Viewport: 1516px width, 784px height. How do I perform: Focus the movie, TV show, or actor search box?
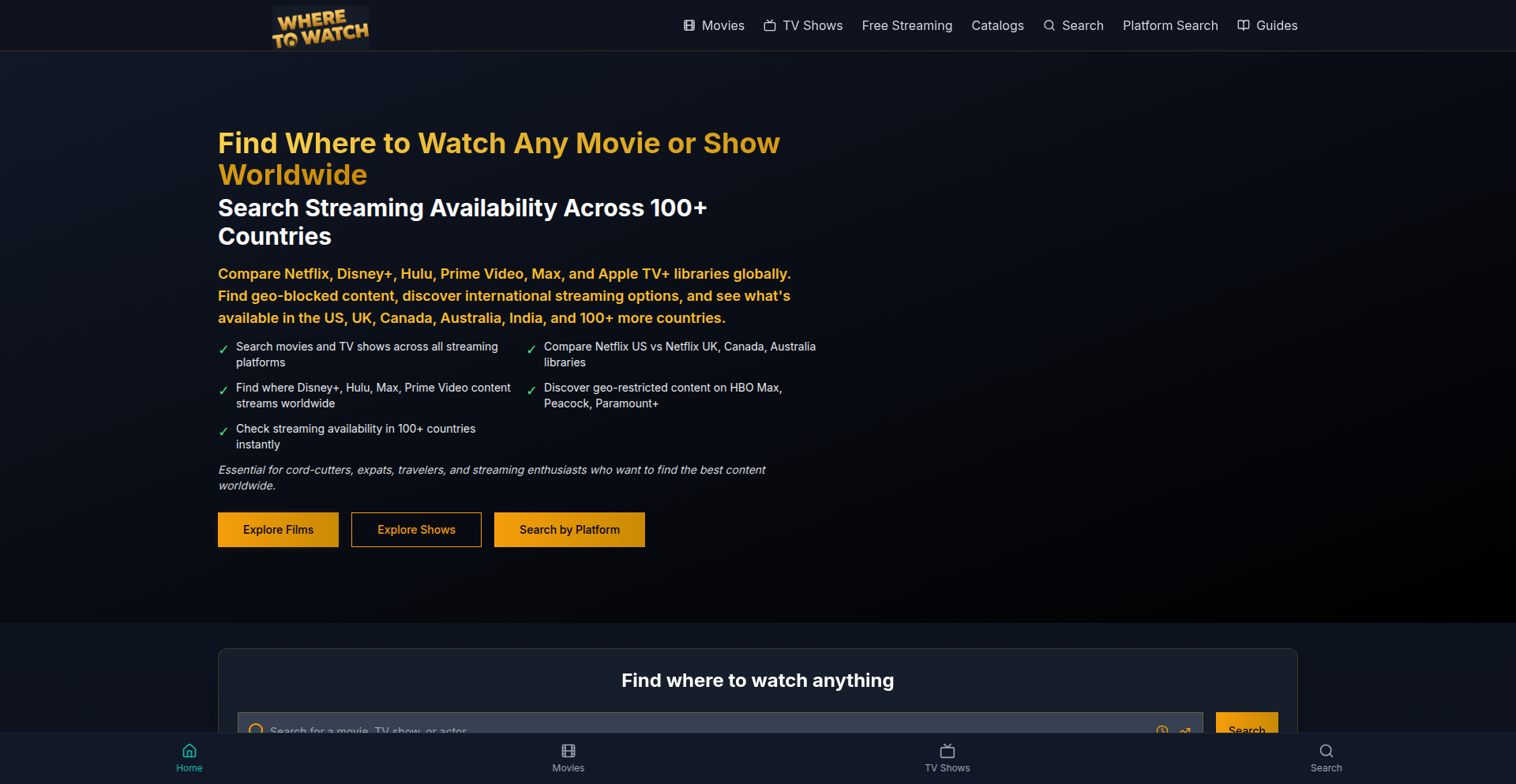tap(720, 723)
